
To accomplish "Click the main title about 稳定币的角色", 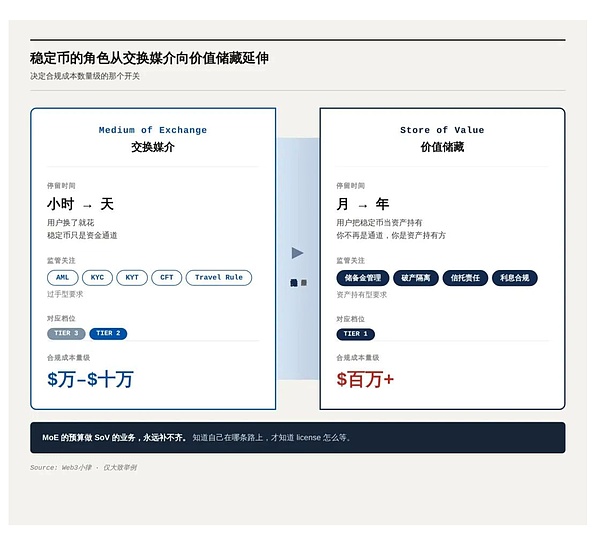I will [149, 58].
